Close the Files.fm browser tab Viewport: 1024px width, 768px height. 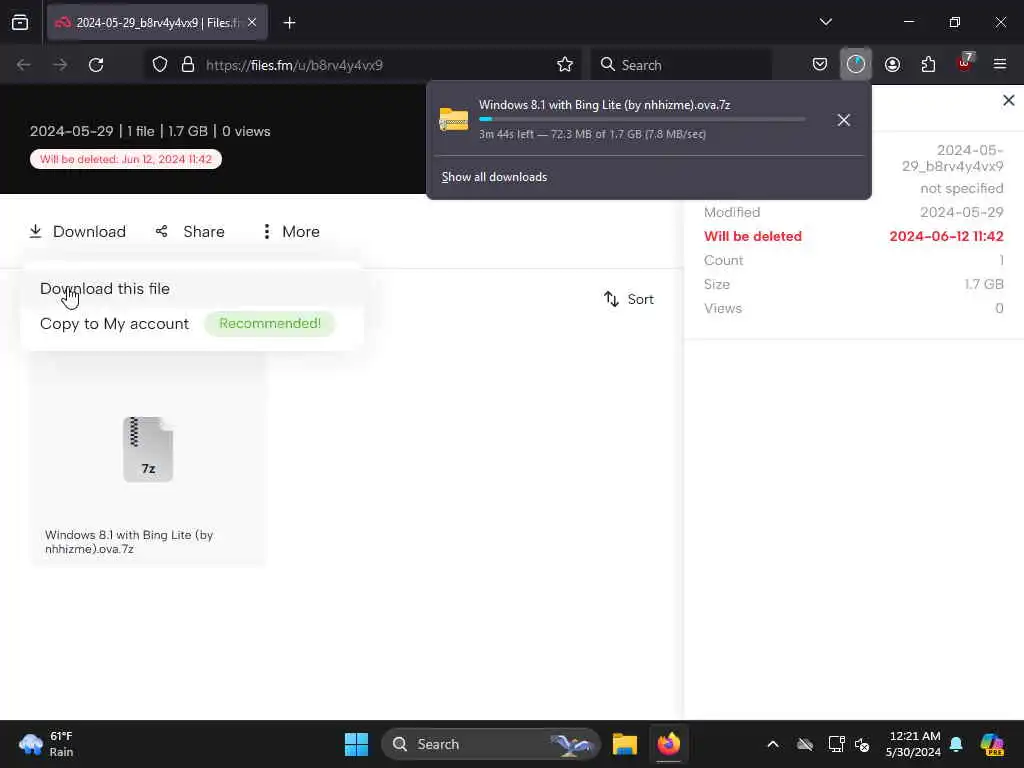252,22
